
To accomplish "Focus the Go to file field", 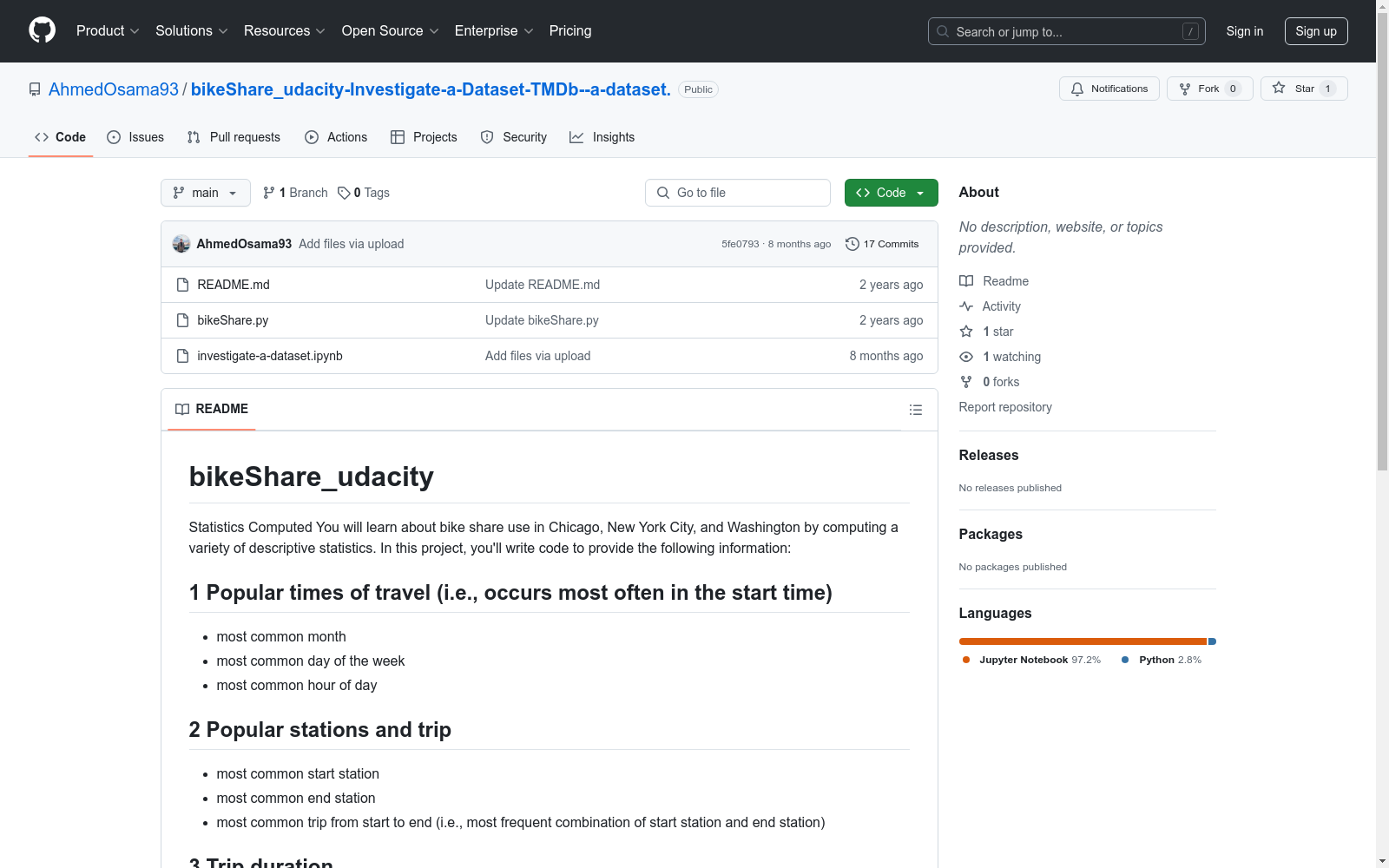I will click(738, 193).
